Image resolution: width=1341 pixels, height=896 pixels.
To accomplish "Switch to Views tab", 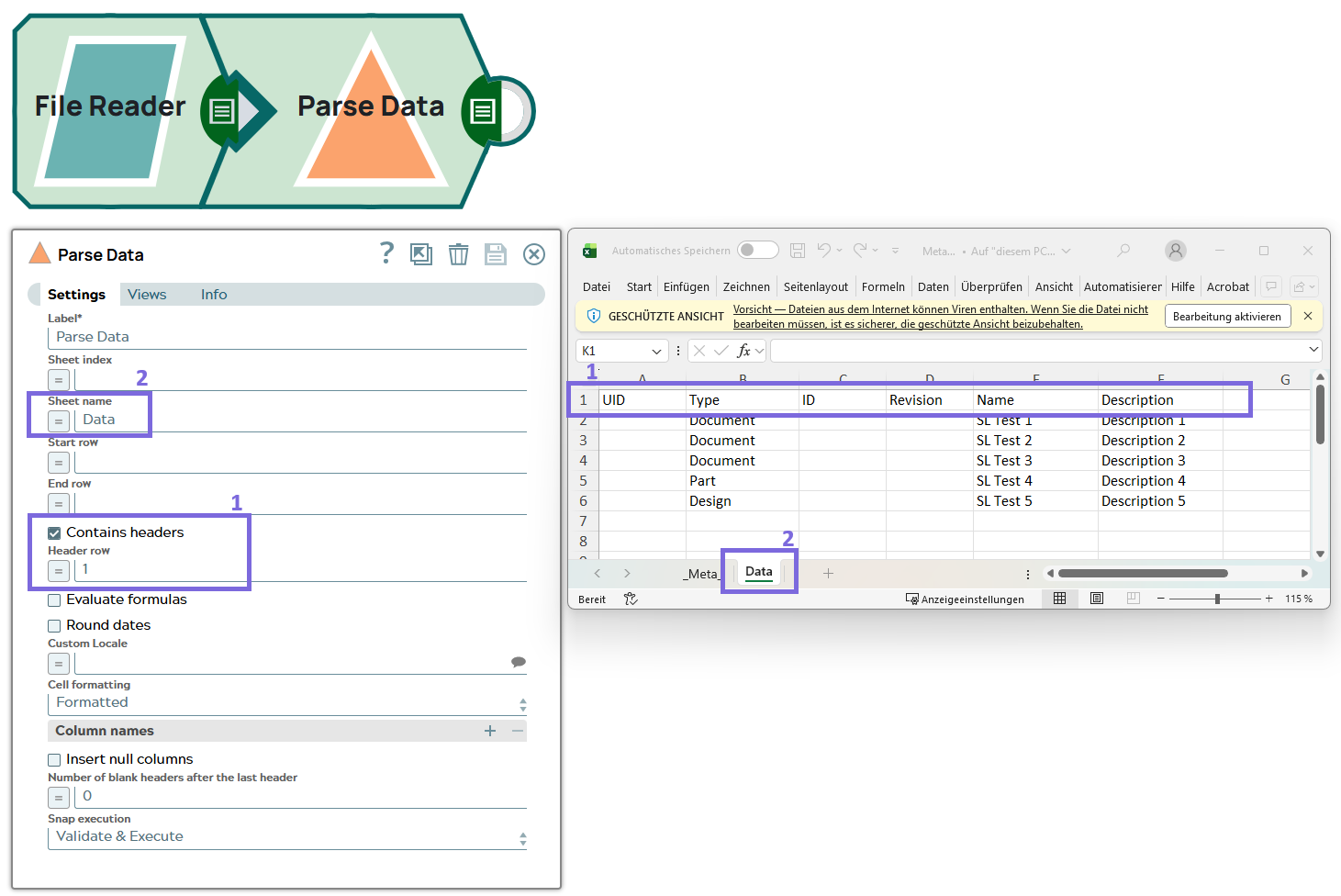I will (x=147, y=295).
